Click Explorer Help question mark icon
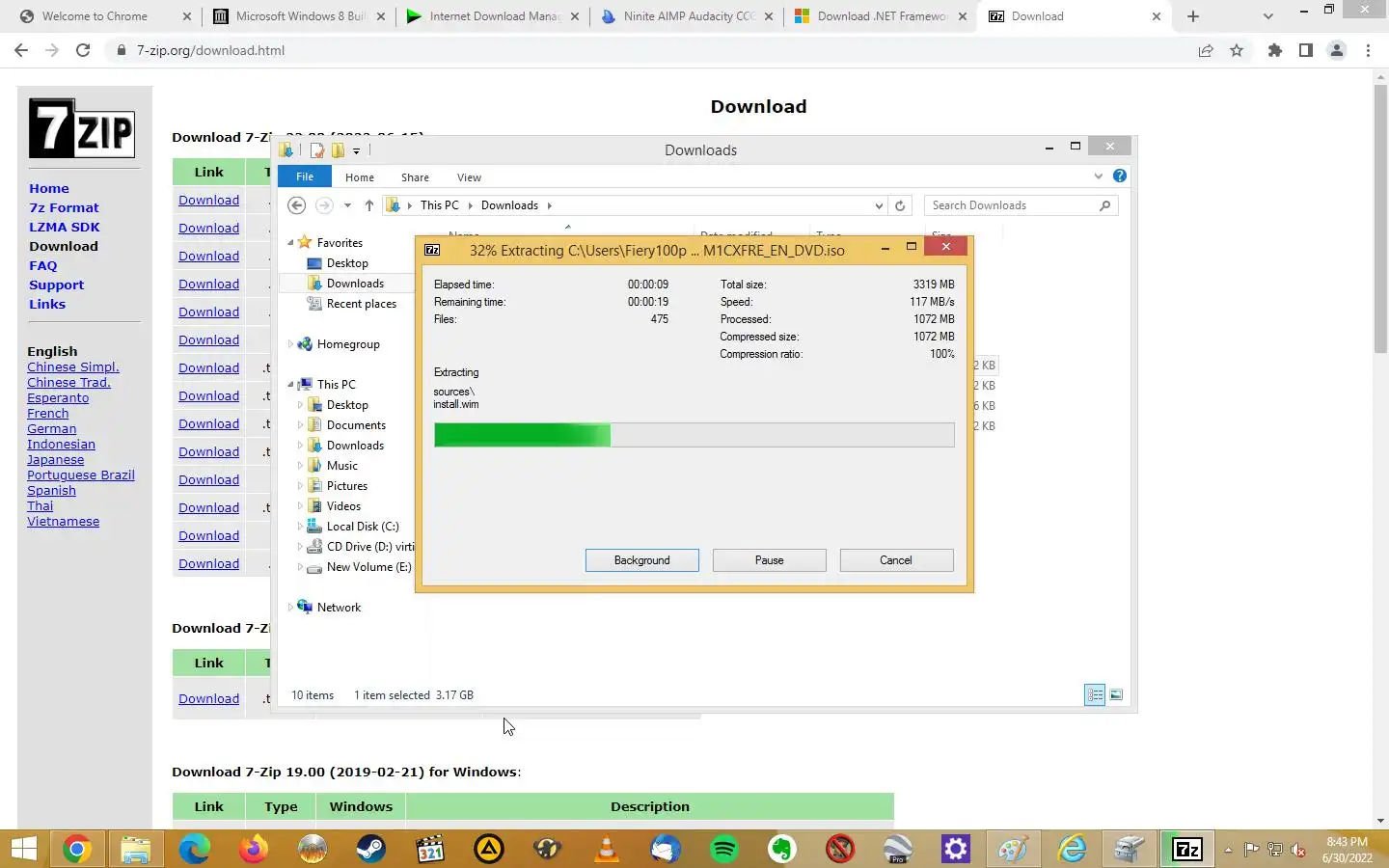This screenshot has width=1389, height=868. tap(1119, 176)
